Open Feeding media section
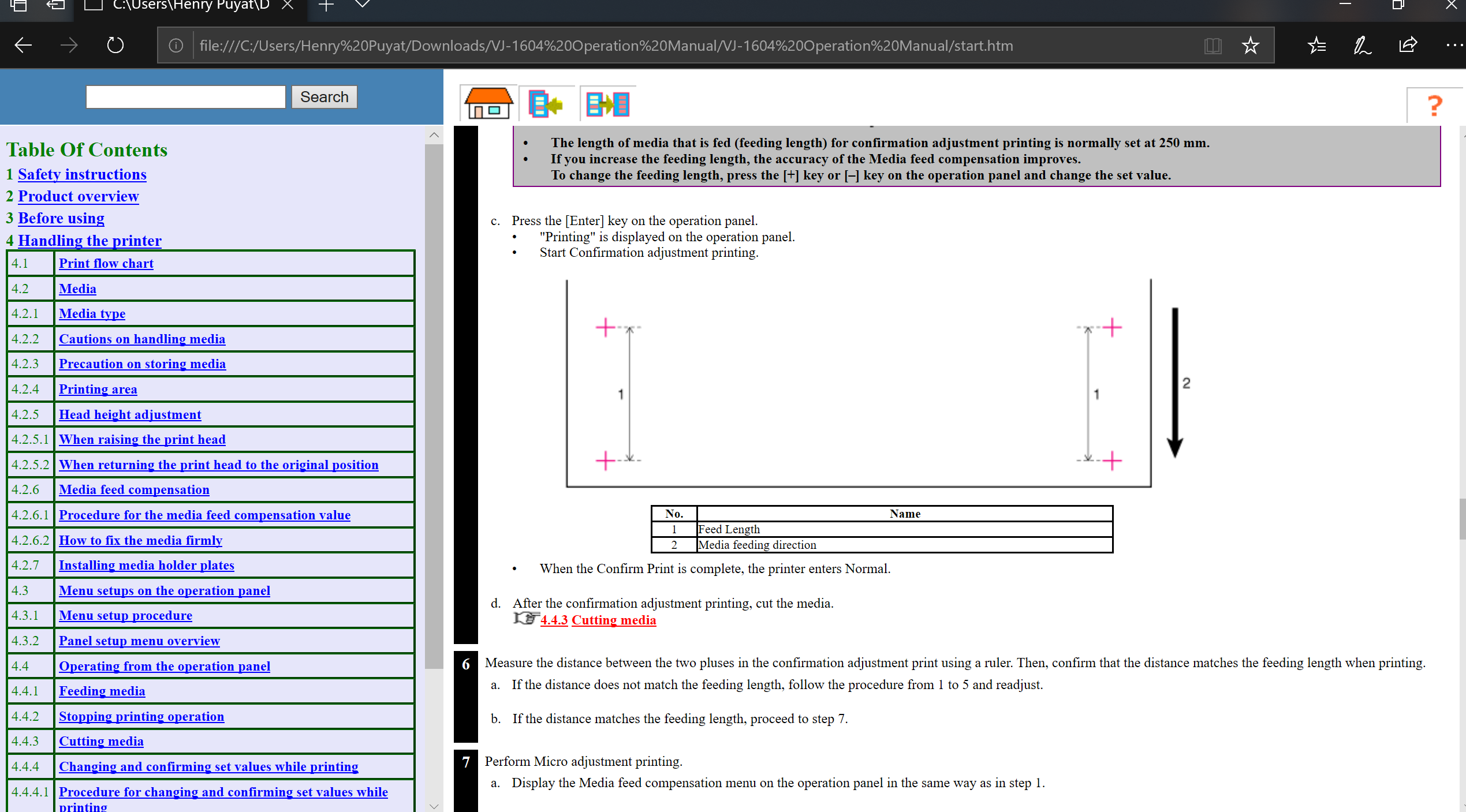1466x812 pixels. (102, 691)
